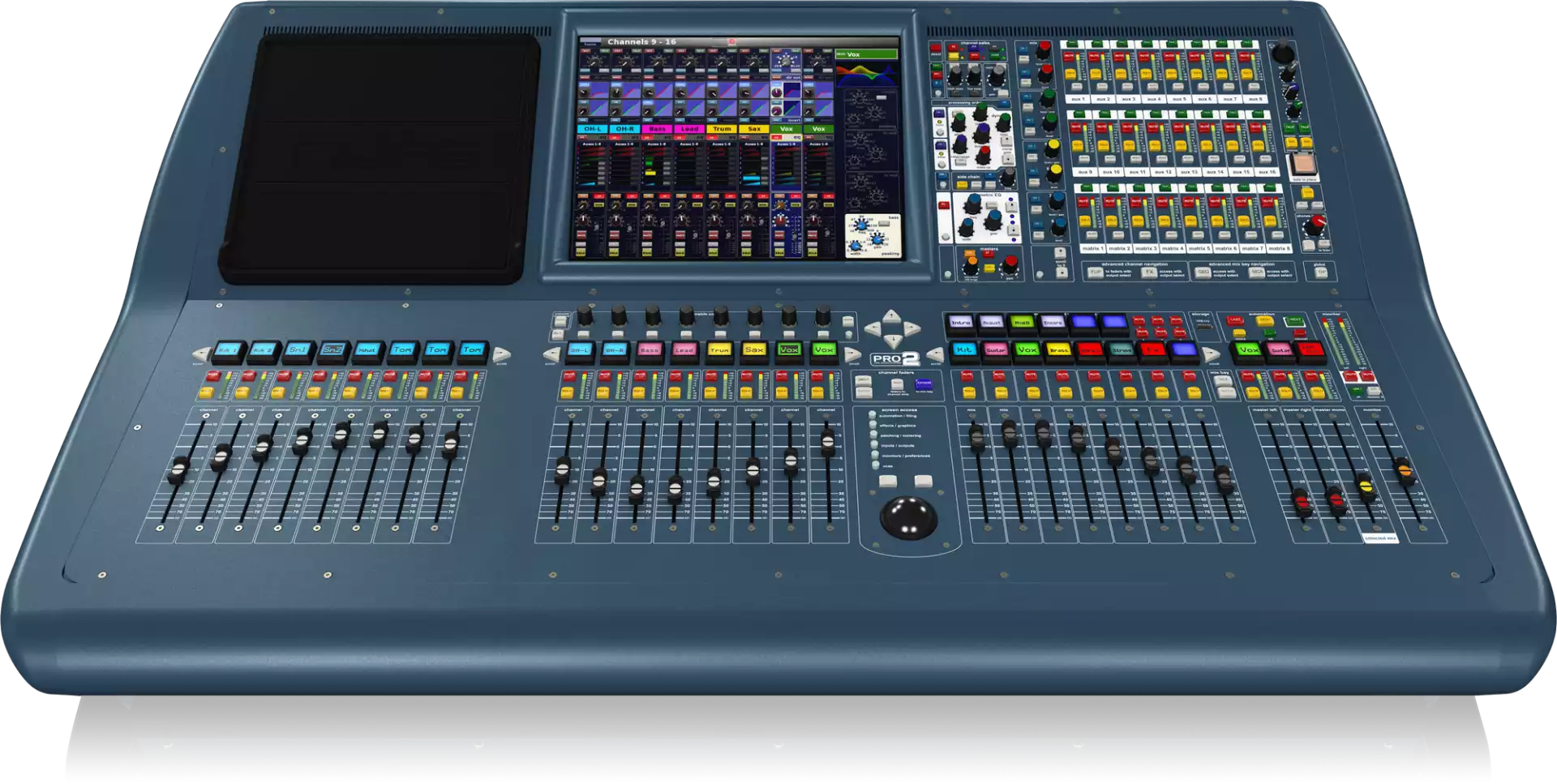Click the MCA mix bay navigation button
The image size is (1557, 784).
(1257, 273)
